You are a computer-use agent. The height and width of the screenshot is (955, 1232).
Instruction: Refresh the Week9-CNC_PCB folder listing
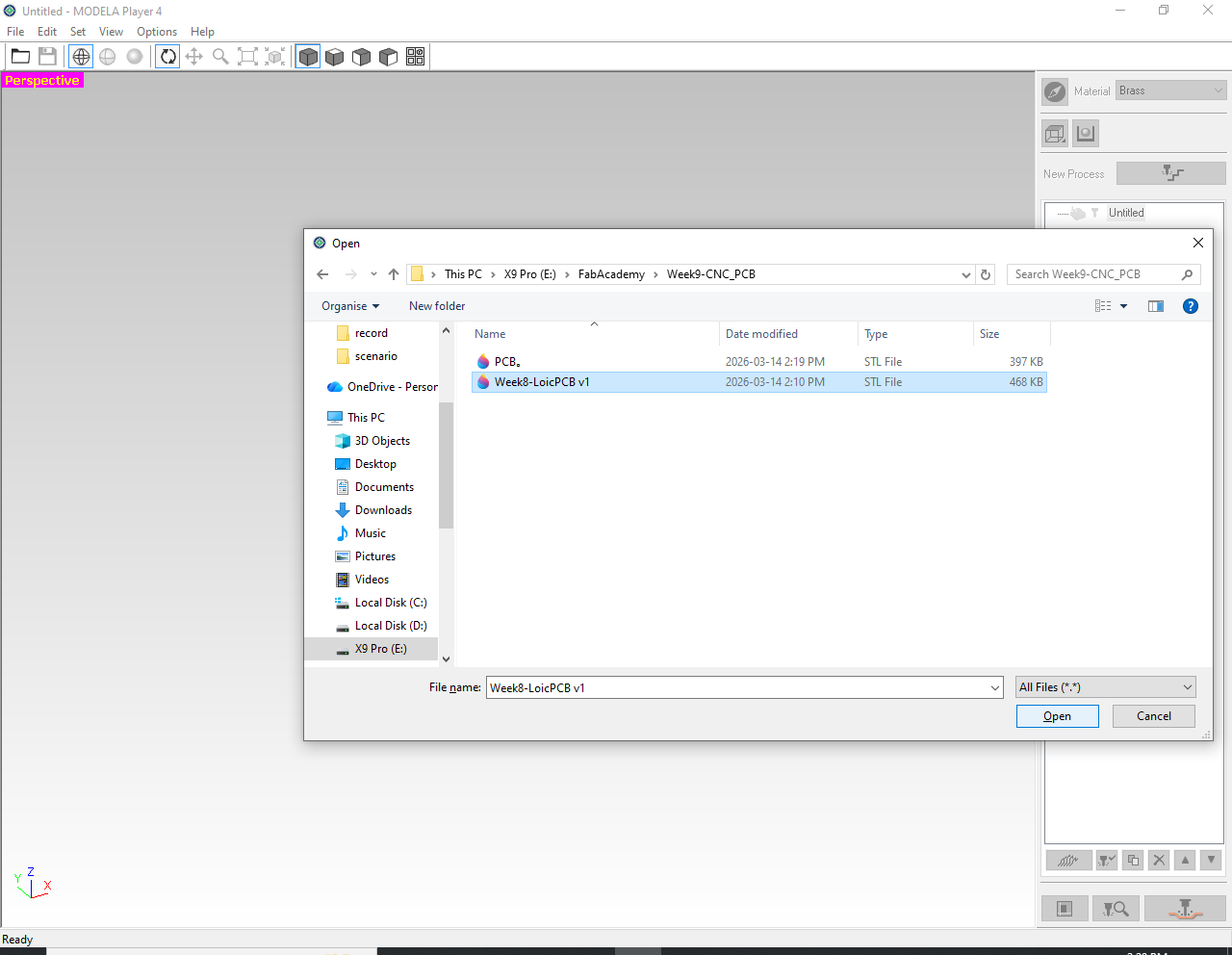986,274
